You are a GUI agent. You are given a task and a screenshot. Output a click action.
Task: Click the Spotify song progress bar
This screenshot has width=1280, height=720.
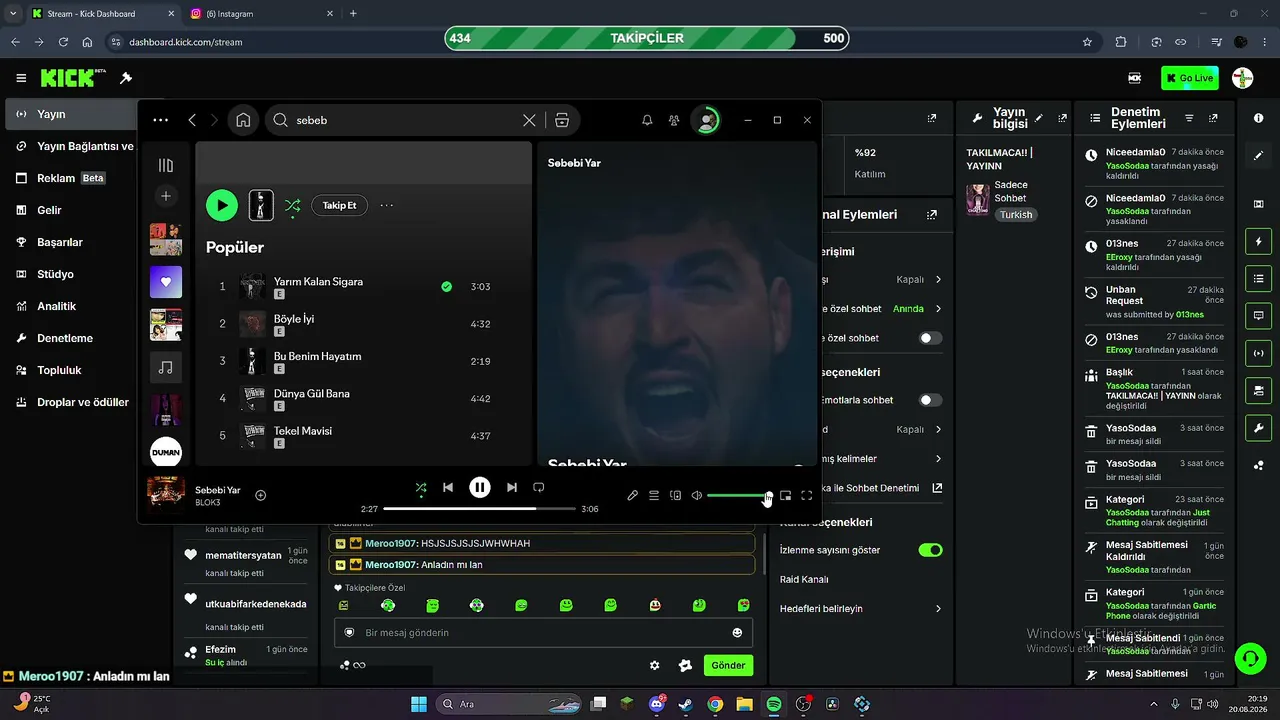(480, 509)
